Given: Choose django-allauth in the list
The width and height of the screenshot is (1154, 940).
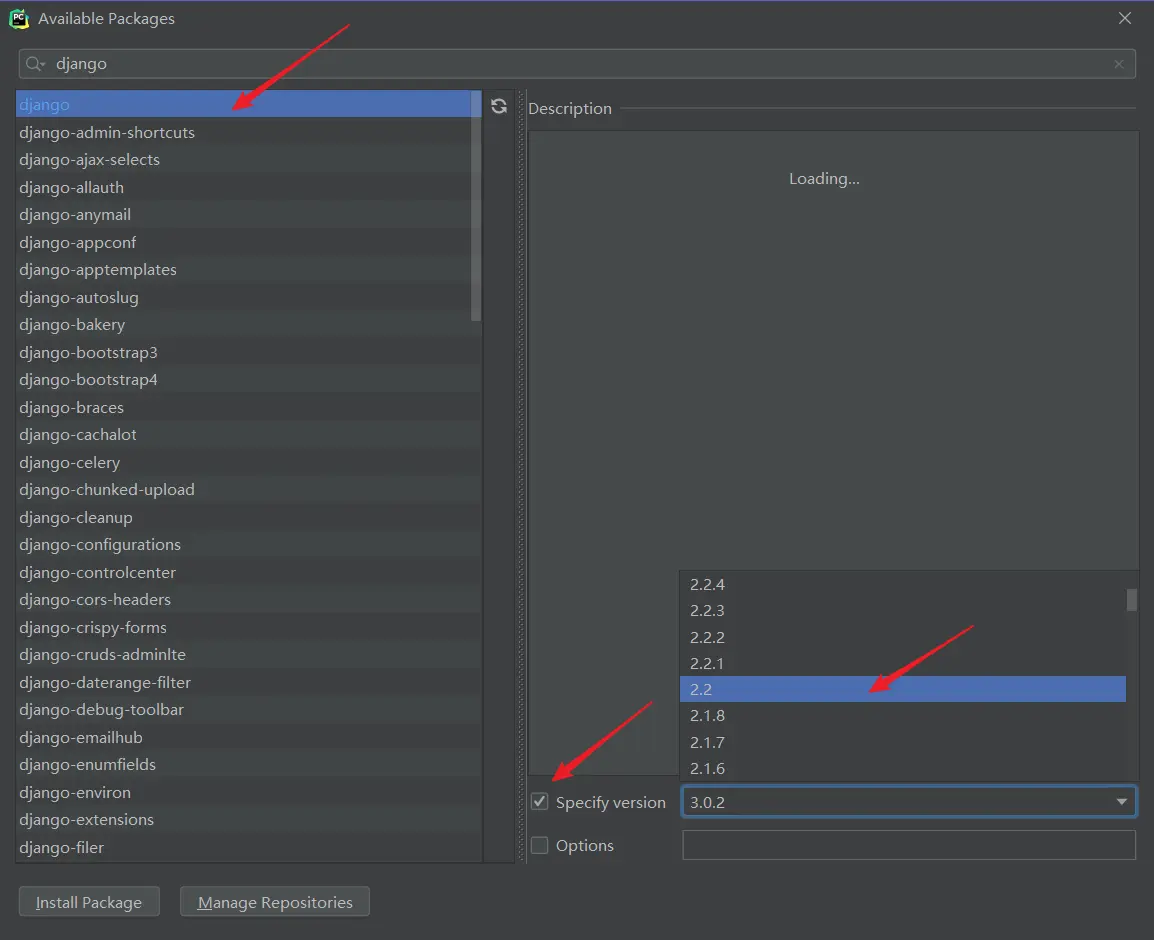Looking at the screenshot, I should tap(248, 188).
